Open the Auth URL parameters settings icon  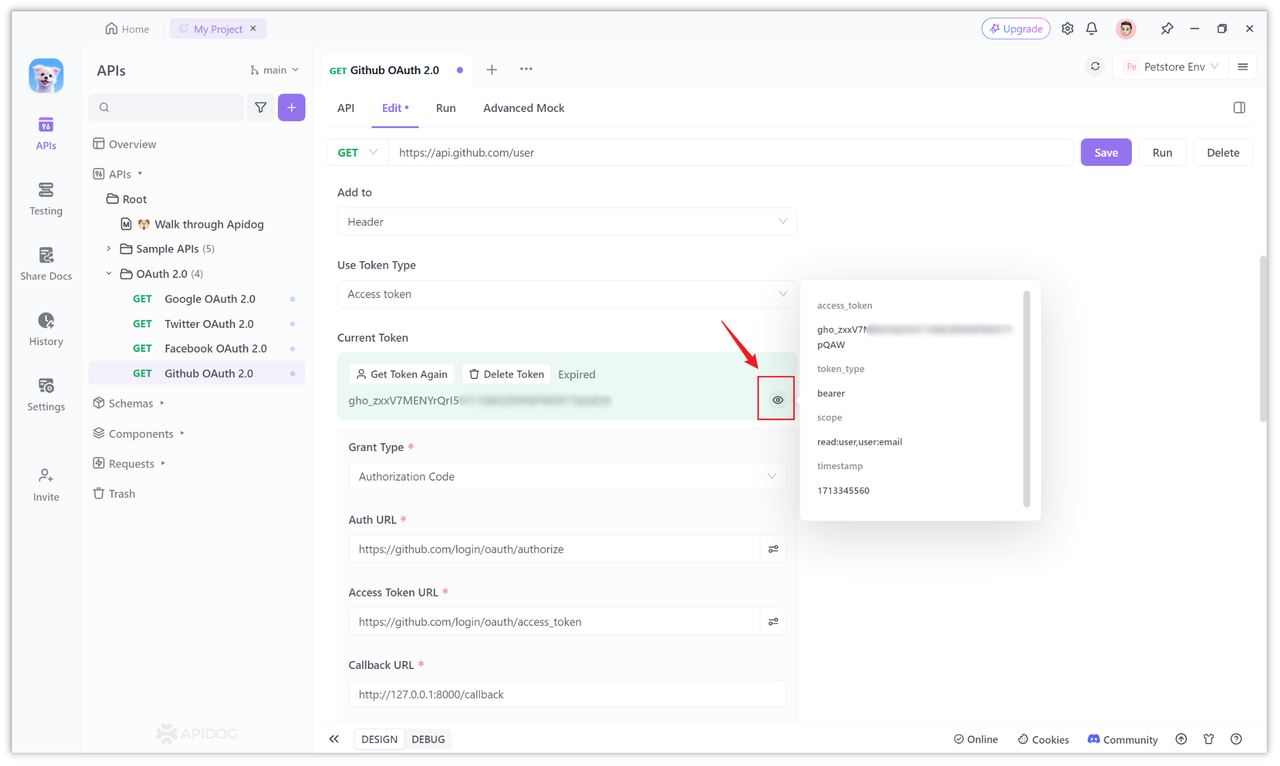click(x=773, y=549)
